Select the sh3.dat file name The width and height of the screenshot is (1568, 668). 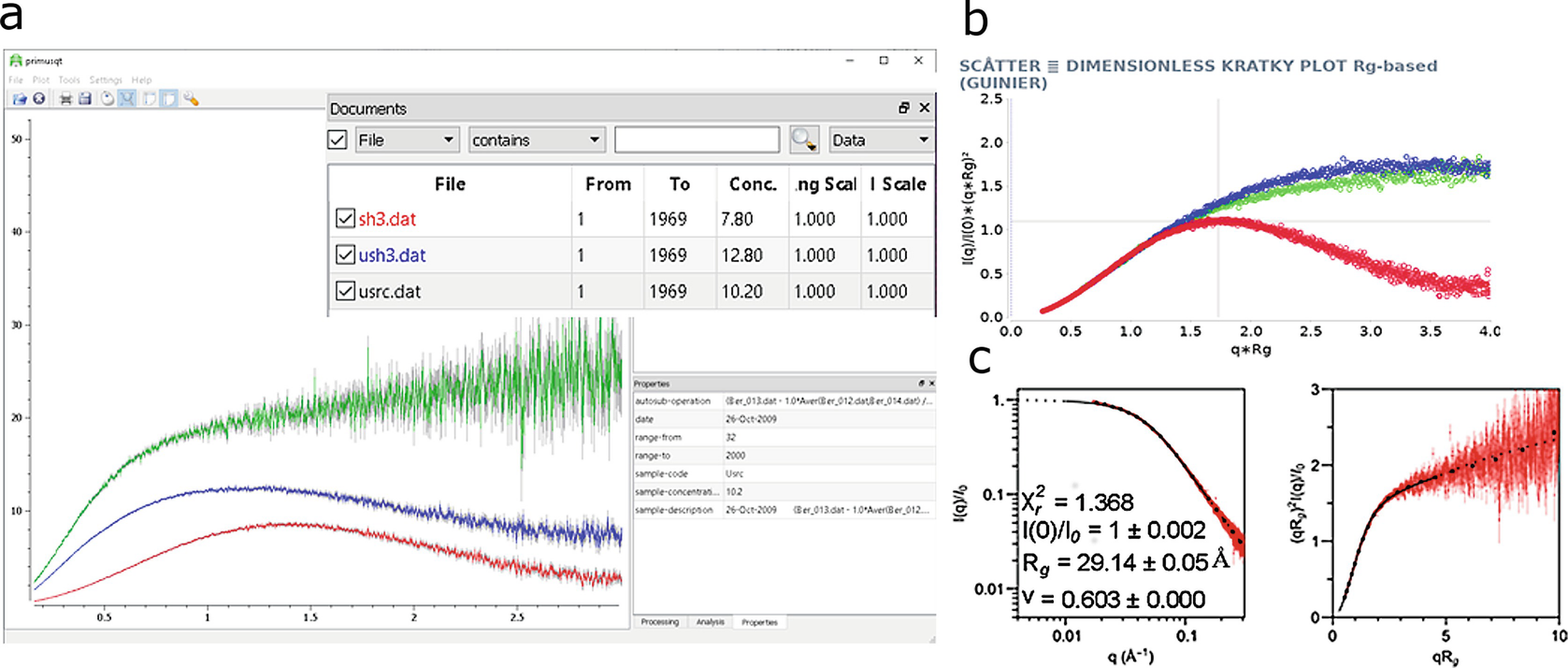(387, 219)
